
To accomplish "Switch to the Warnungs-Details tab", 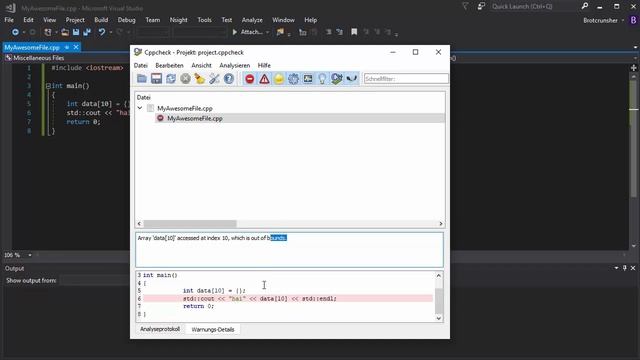I will pos(213,329).
